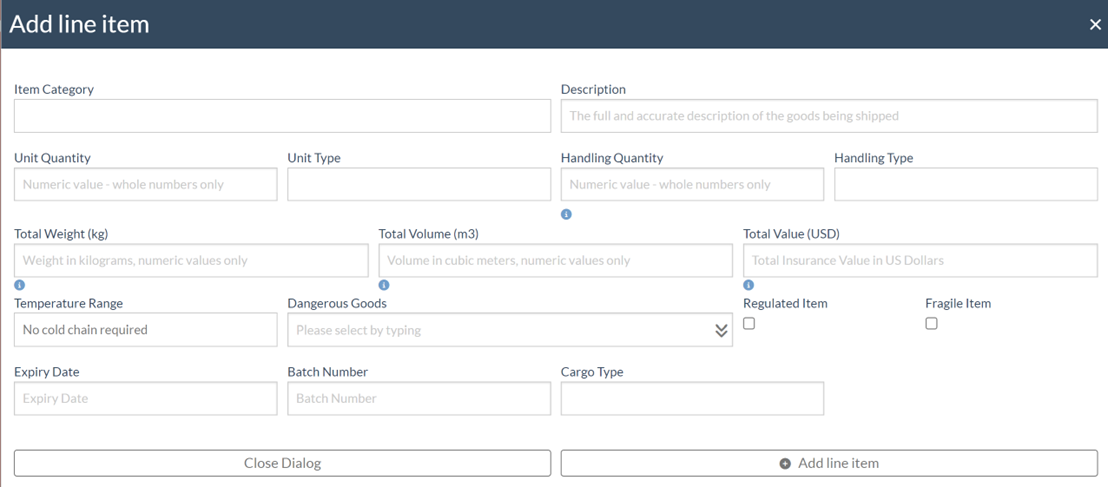Click the Add line item button
Viewport: 1108px width, 487px height.
(x=829, y=464)
